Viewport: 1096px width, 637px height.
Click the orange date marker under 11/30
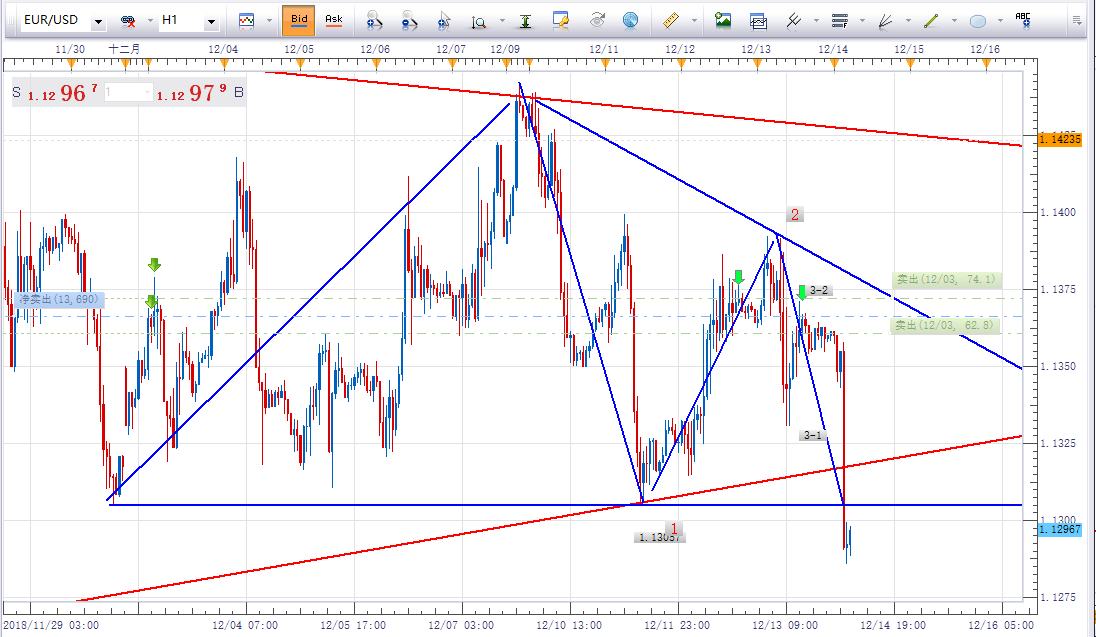[x=71, y=64]
